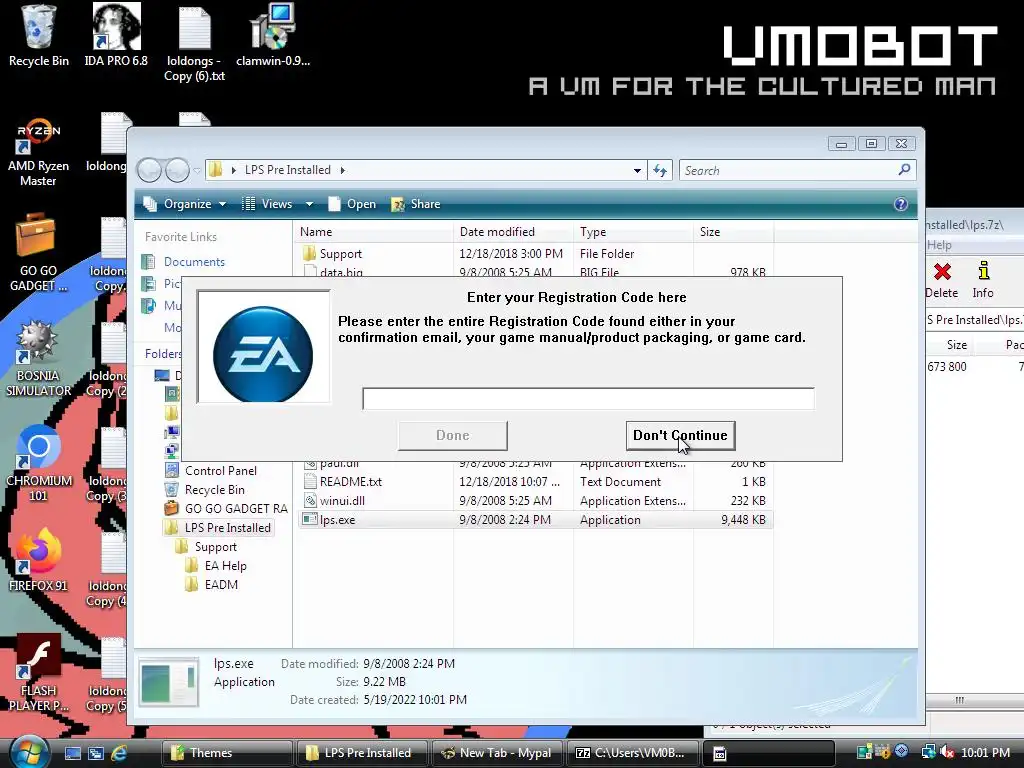This screenshot has width=1024, height=768.
Task: Select Recycle Bin in folder tree
Action: [214, 490]
